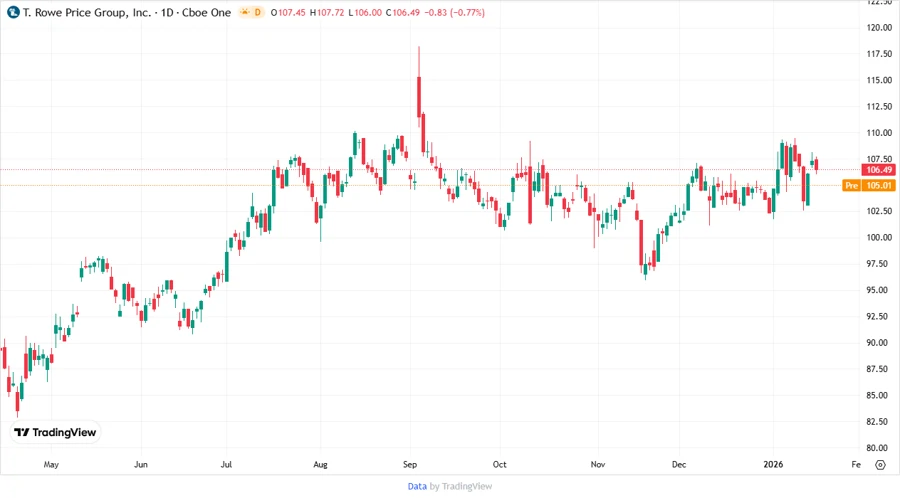Click the 'D' data mode badge
This screenshot has width=900, height=498.
click(257, 12)
